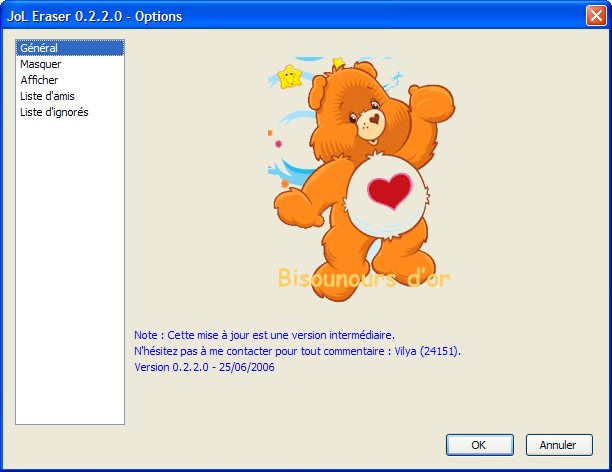Open the Masquer options page
The image size is (612, 472).
(x=70, y=64)
